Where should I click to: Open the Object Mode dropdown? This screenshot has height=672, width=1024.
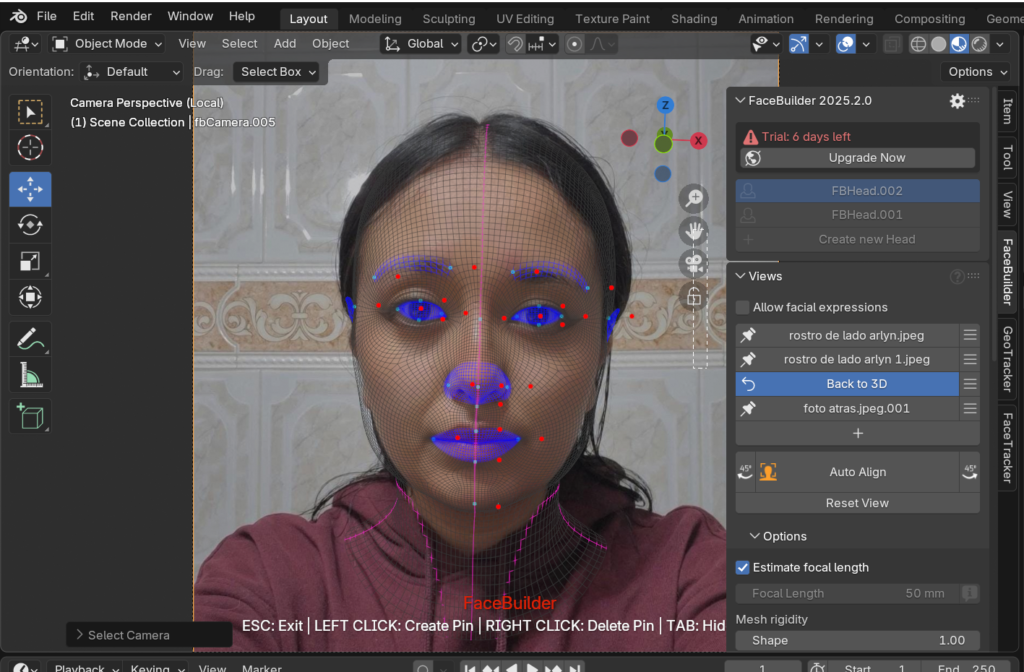(x=107, y=44)
